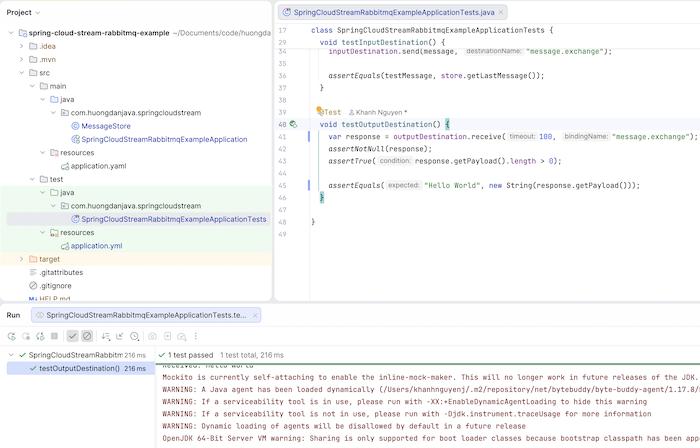Click the green check icon beside testOutputDestination()

33,369
